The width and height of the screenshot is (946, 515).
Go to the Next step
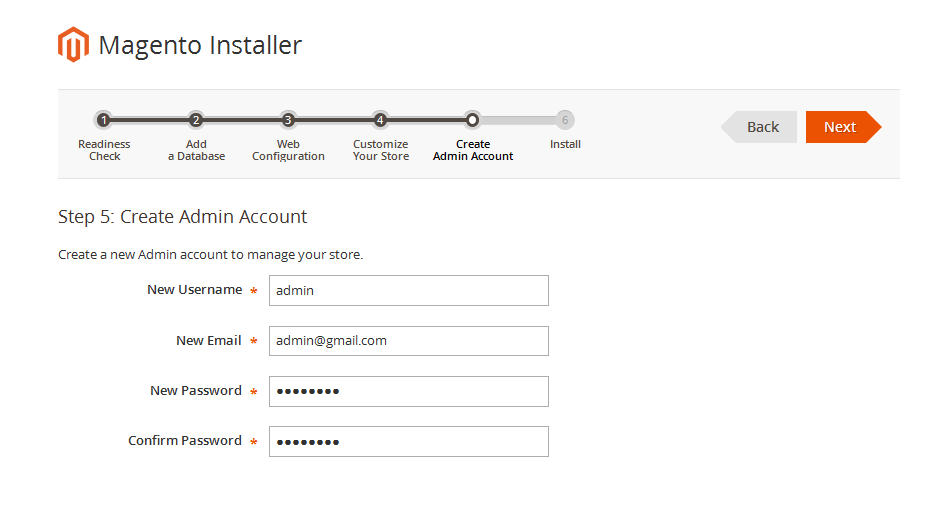point(843,127)
